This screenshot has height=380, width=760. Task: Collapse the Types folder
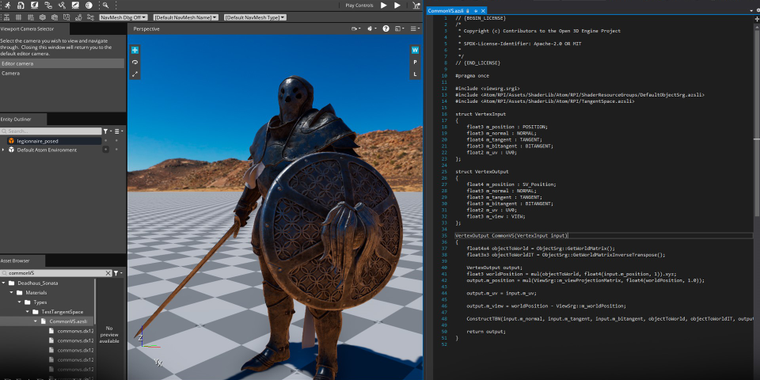[x=19, y=302]
